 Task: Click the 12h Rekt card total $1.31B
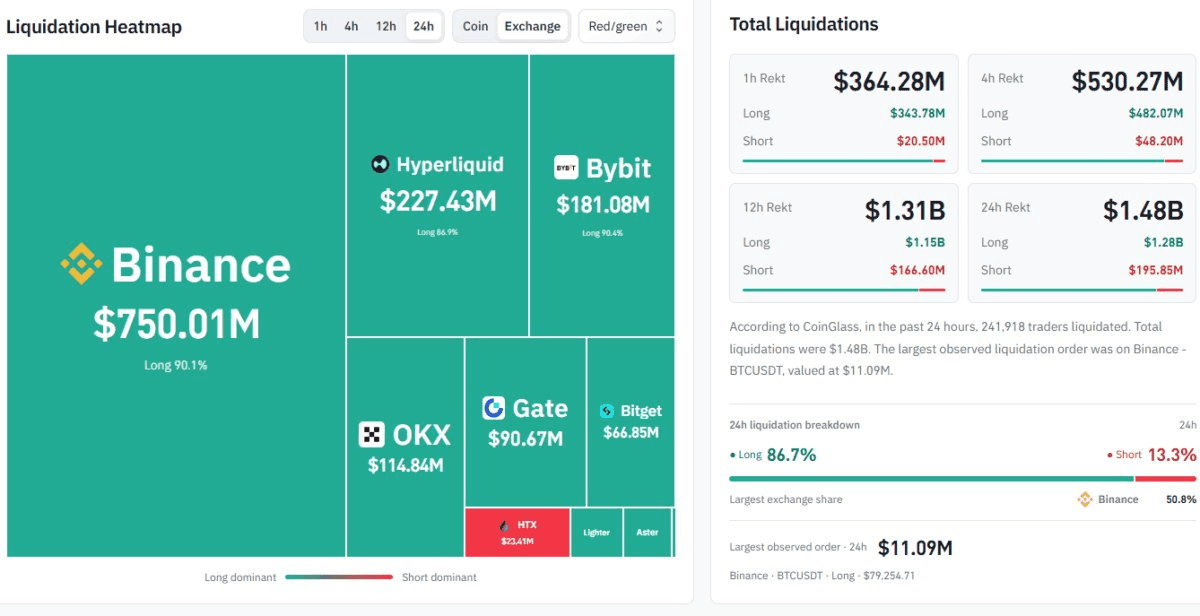[x=905, y=210]
